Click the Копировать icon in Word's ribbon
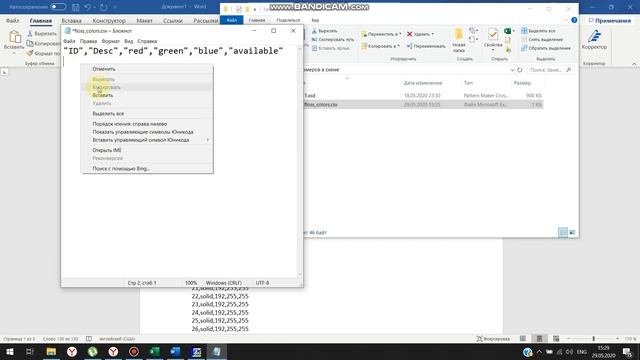Viewport: 640px width, 360px height. pyautogui.click(x=30, y=43)
